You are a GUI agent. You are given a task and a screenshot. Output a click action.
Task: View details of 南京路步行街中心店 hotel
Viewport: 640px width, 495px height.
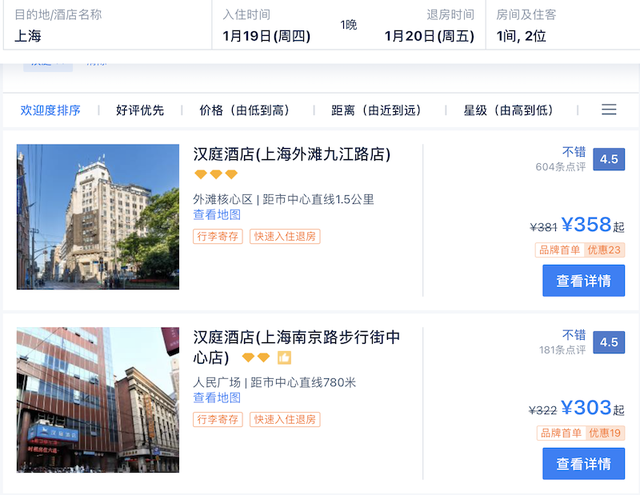583,464
